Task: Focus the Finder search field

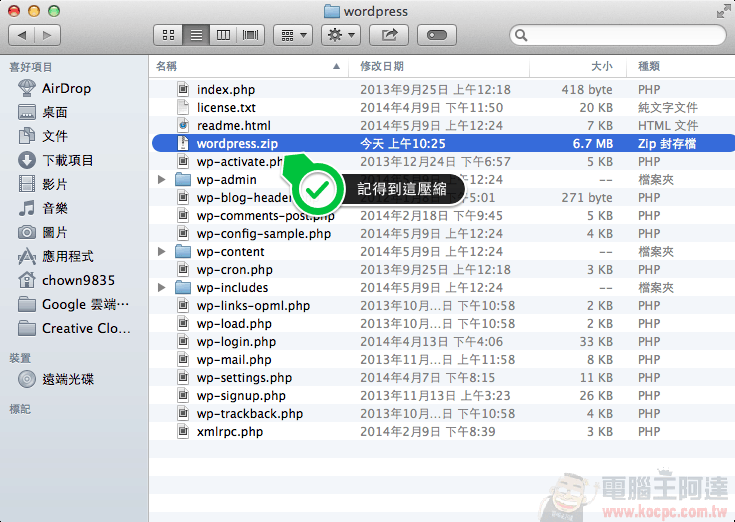Action: click(x=618, y=35)
